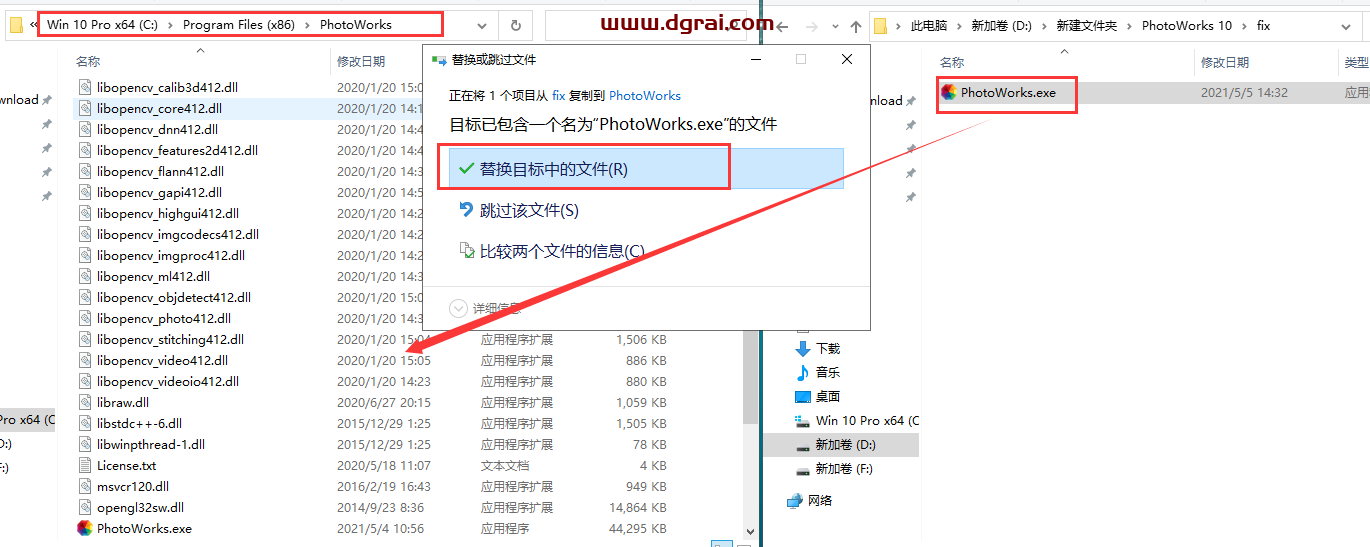Open 下载 in right navigation pane
The image size is (1370, 547).
coord(828,348)
